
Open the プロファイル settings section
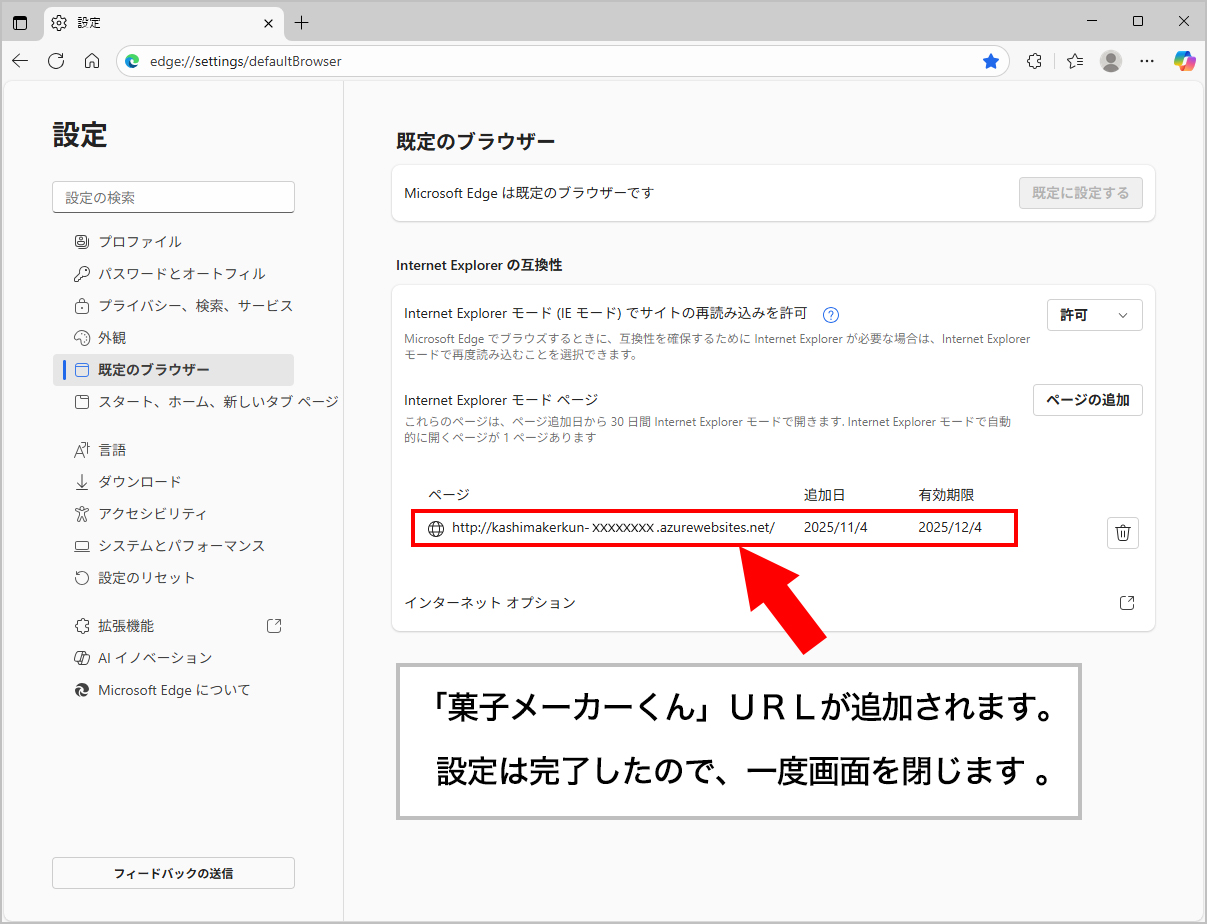[139, 242]
